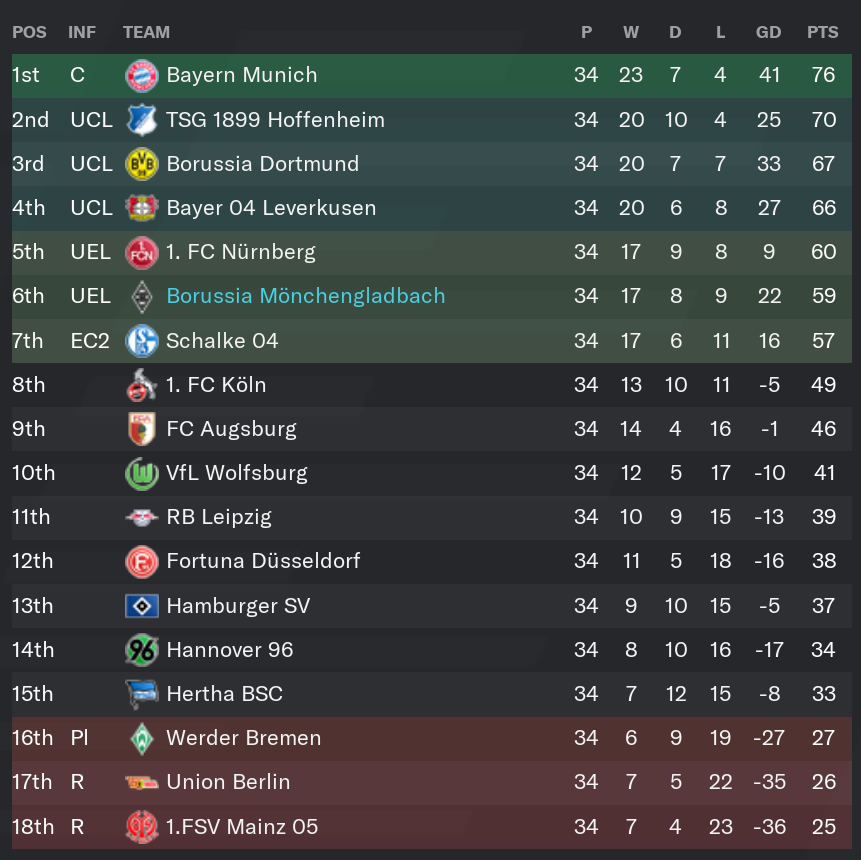The height and width of the screenshot is (860, 861).
Task: Open Borussia Mönchengladbach team link
Action: (x=306, y=296)
